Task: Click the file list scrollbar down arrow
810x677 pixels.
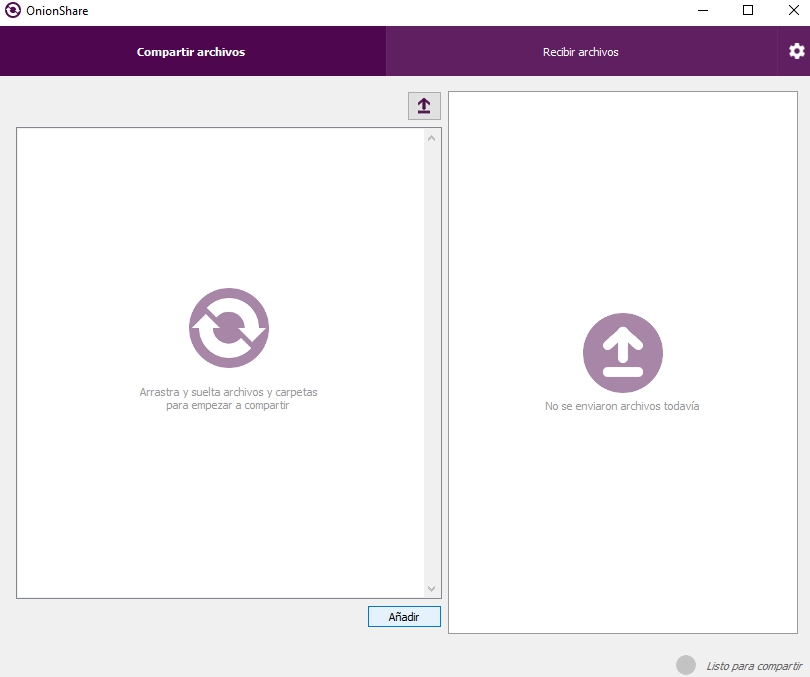Action: coord(432,589)
